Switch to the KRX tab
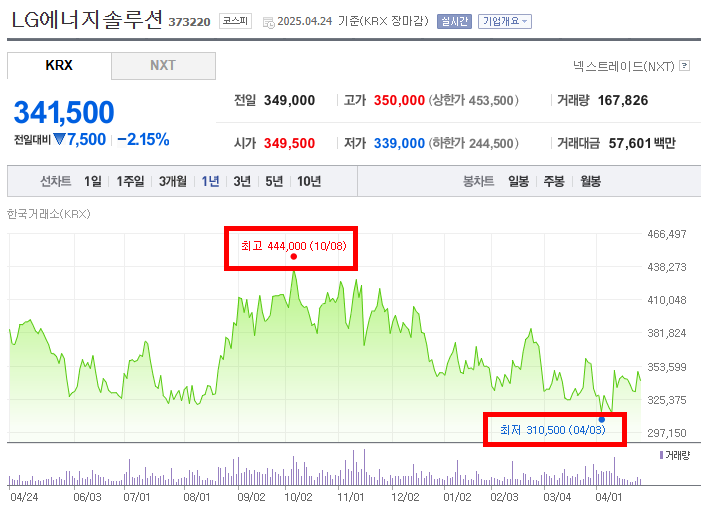701x513 pixels. pyautogui.click(x=59, y=65)
